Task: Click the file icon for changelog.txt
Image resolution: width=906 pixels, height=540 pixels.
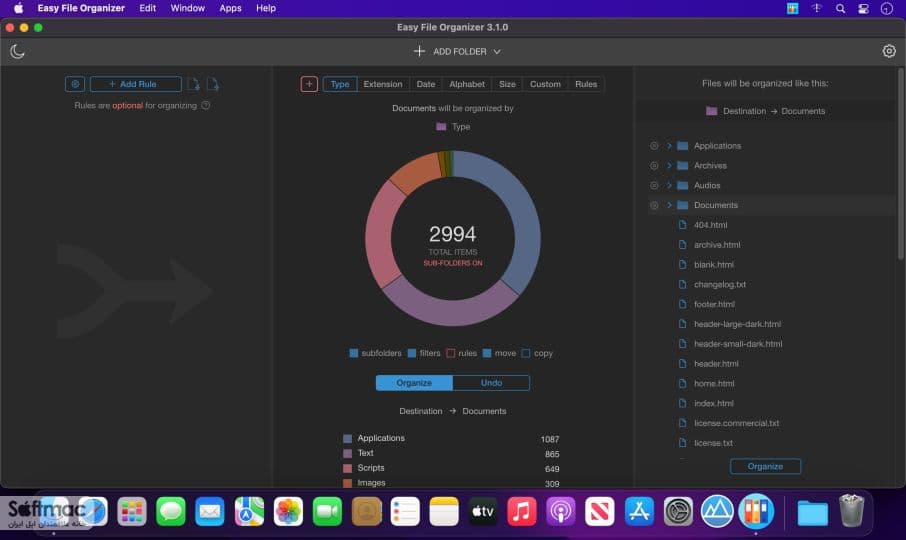Action: click(x=682, y=284)
